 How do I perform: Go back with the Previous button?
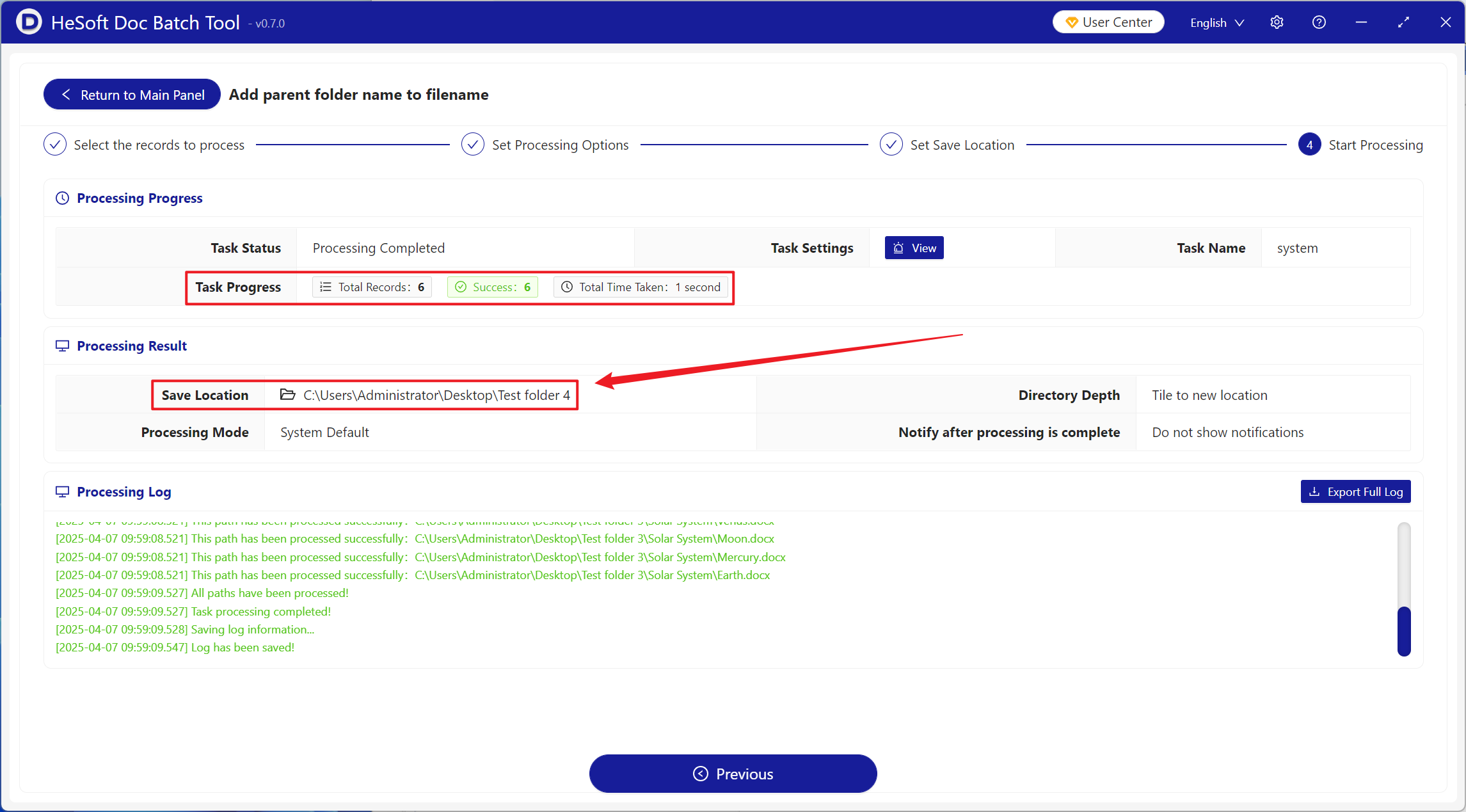pos(733,774)
